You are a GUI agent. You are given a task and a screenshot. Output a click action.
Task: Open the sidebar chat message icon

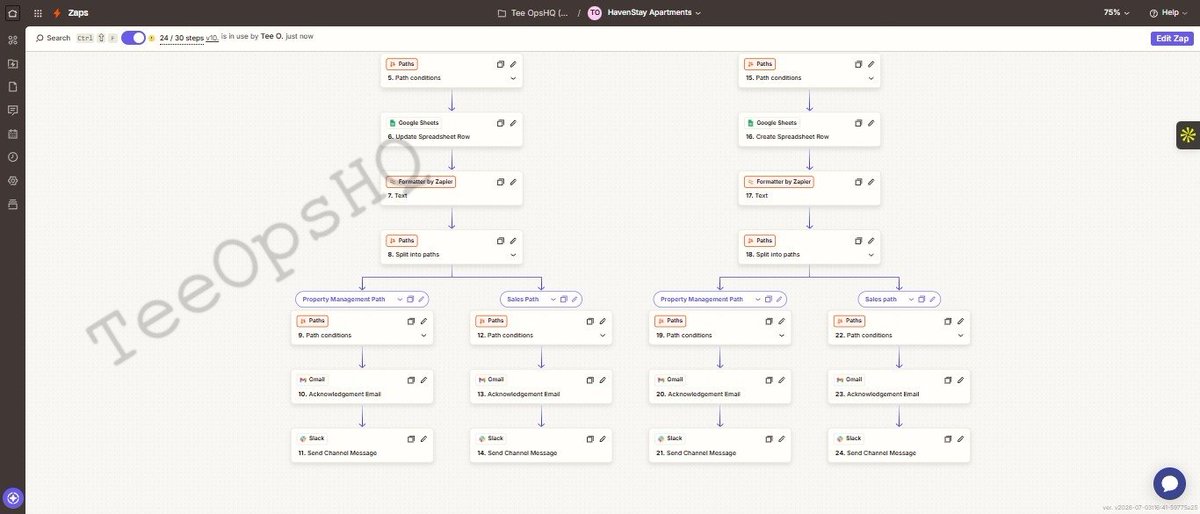[13, 110]
